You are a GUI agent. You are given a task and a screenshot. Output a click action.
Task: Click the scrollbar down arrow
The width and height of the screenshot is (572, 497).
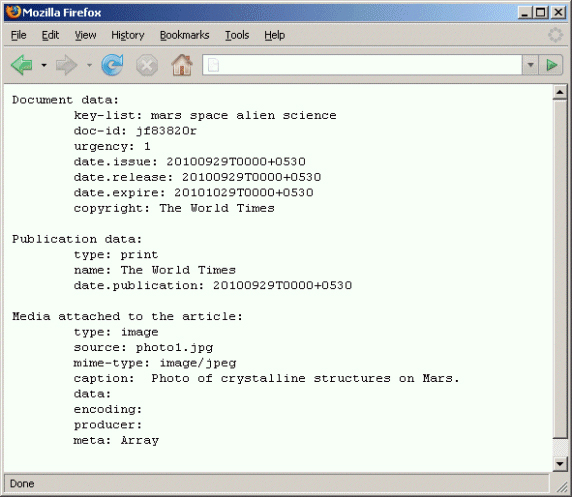click(560, 463)
